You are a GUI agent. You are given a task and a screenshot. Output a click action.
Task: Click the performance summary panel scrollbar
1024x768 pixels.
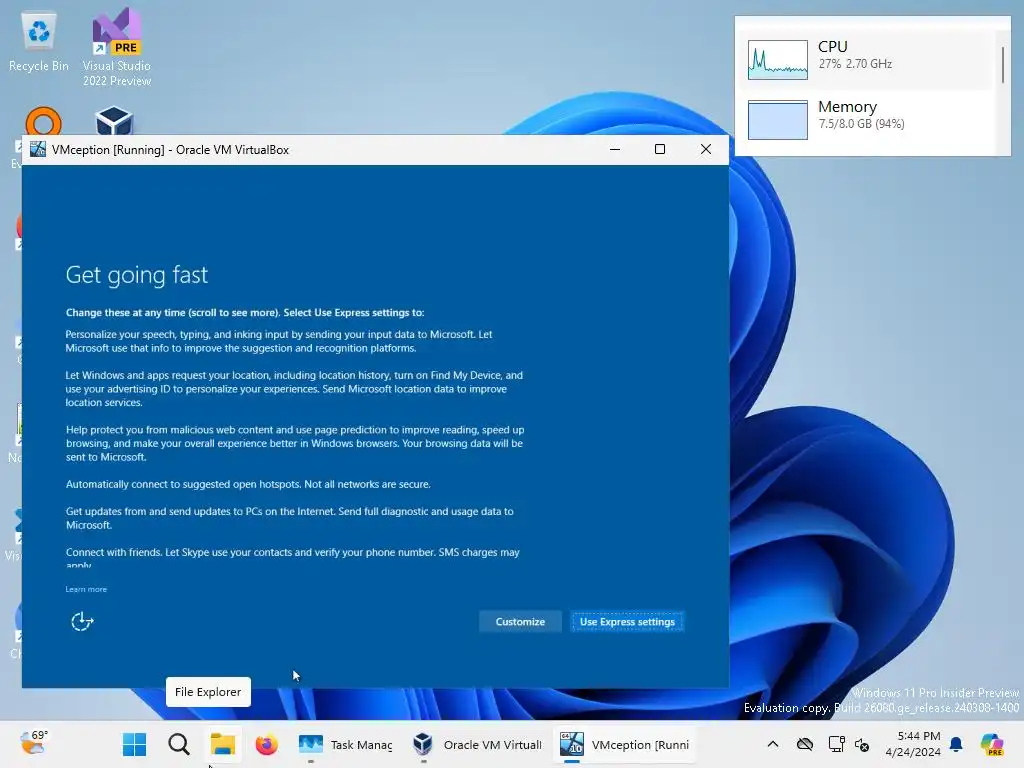point(1003,65)
